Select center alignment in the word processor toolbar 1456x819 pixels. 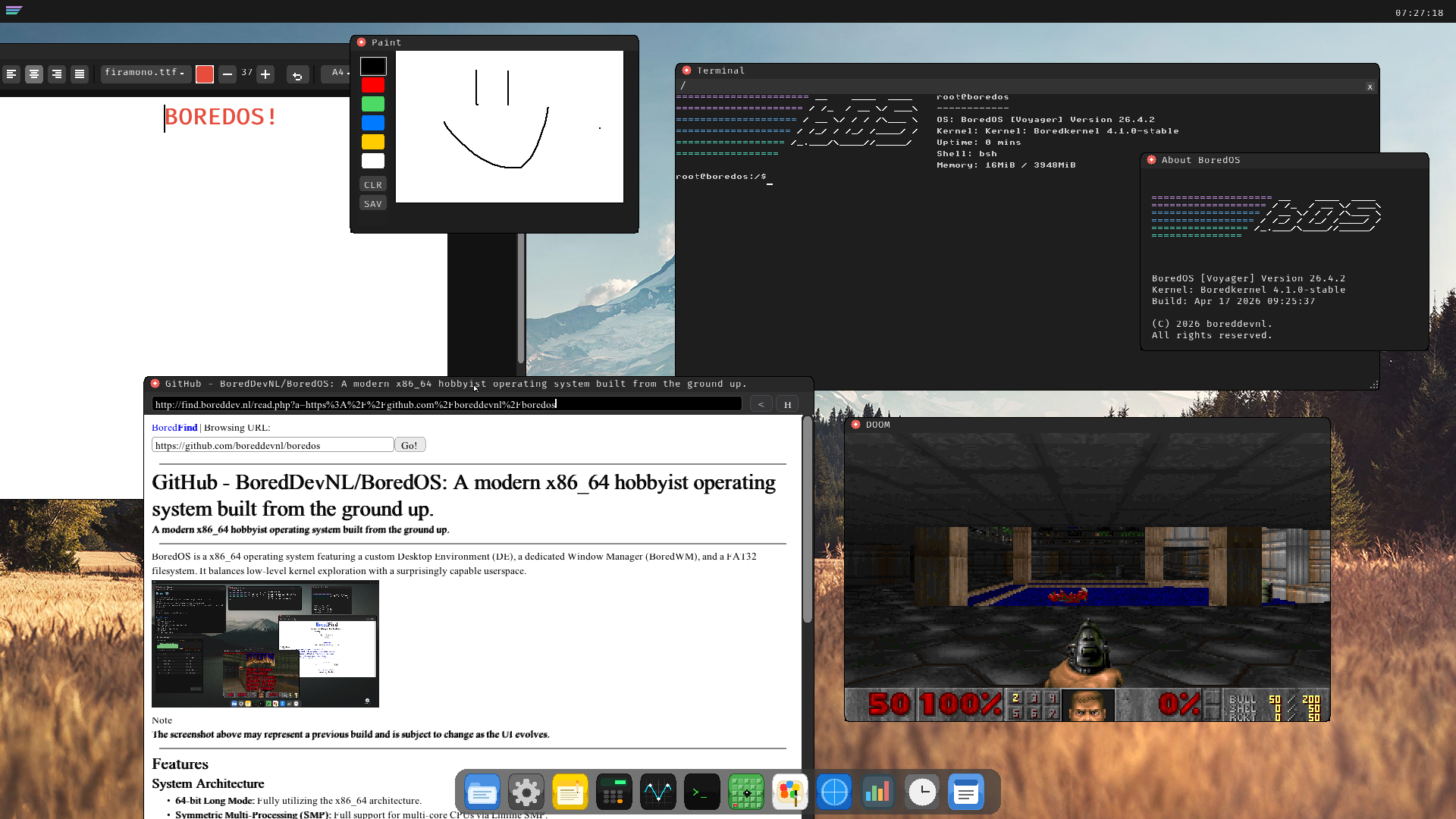pos(34,74)
